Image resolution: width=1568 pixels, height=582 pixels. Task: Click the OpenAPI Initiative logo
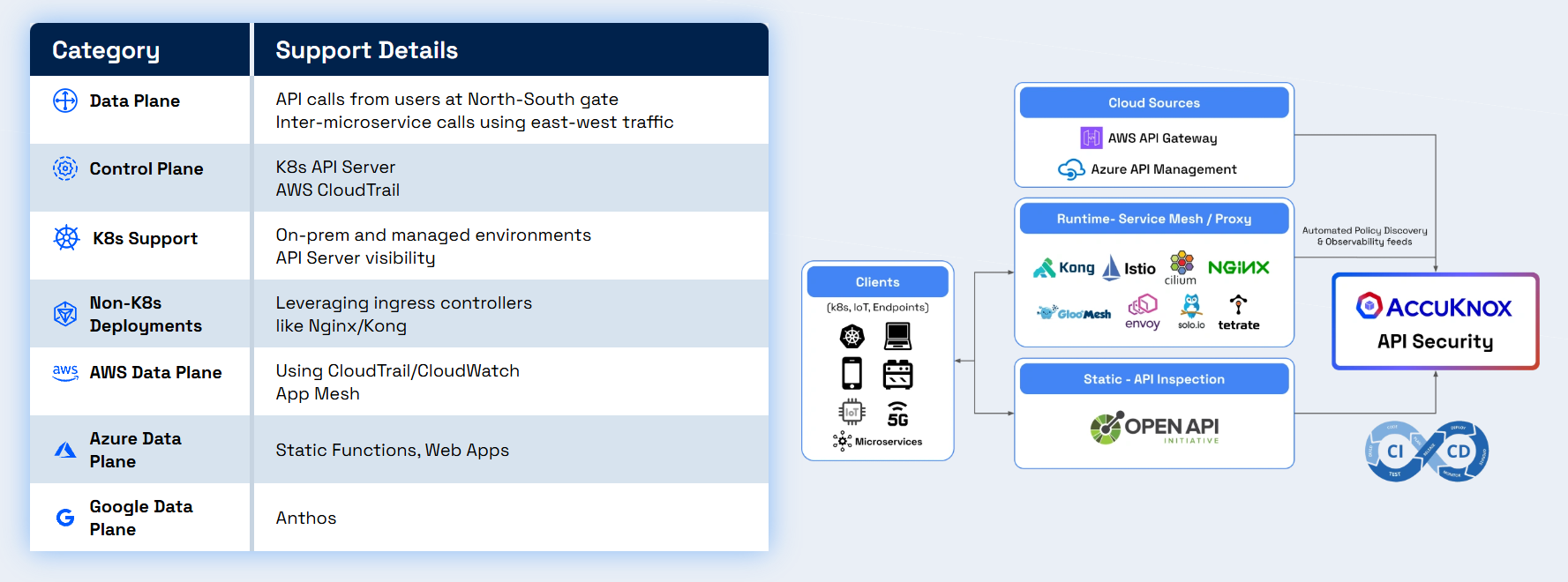click(1154, 429)
